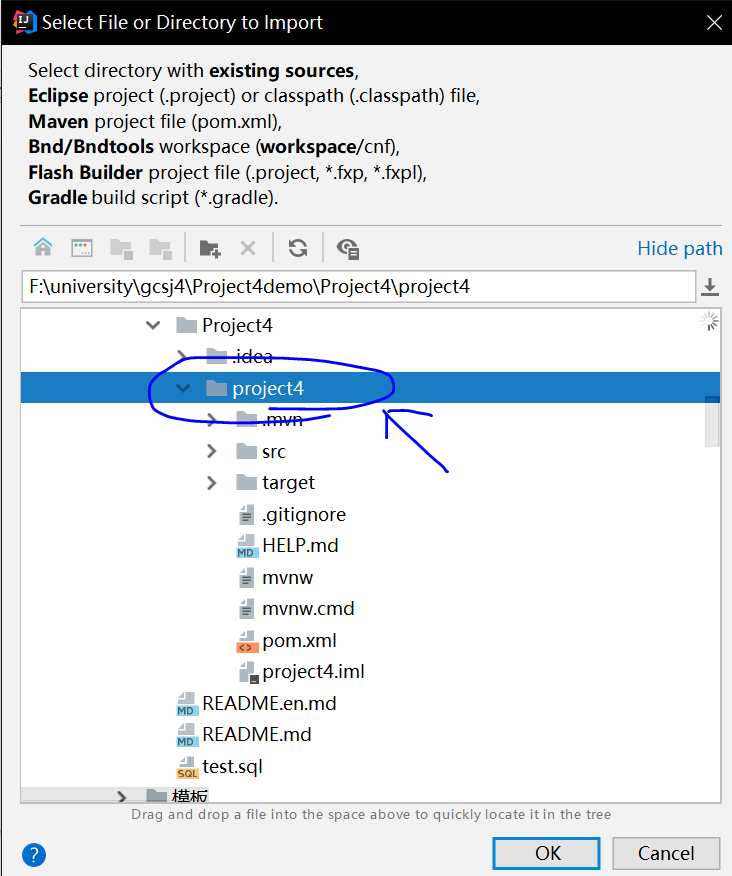Refresh the file tree
The image size is (732, 876).
pos(298,248)
